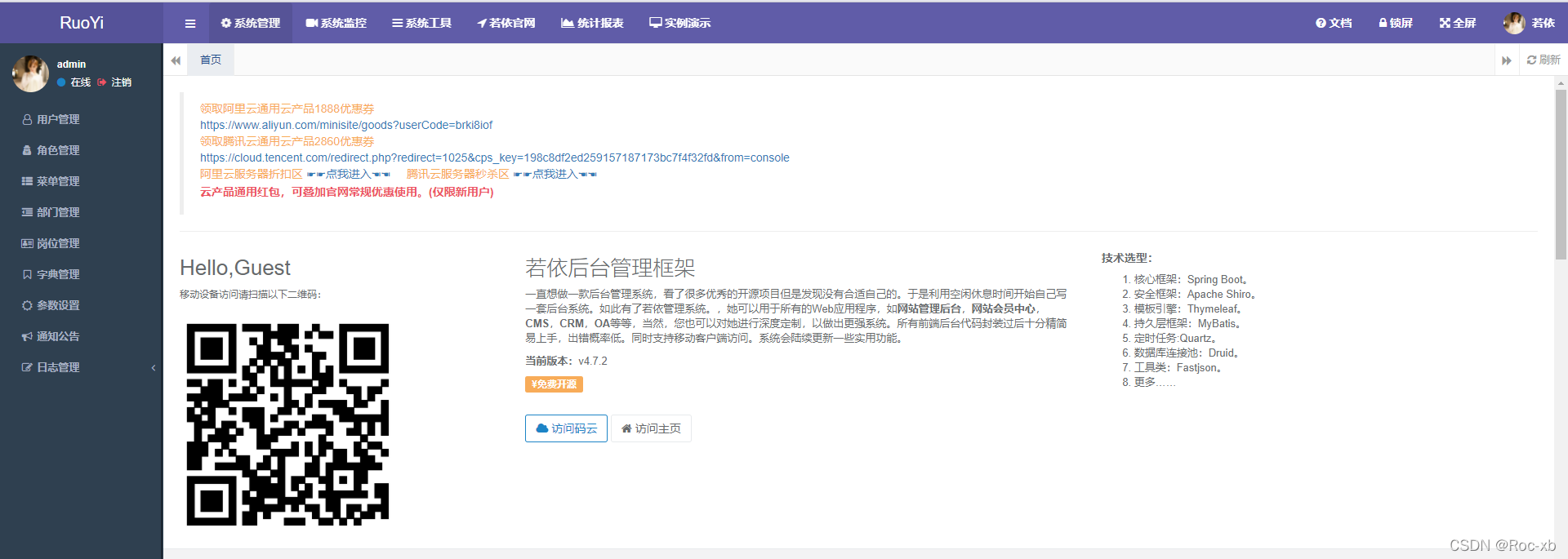The image size is (1568, 559).
Task: Open the 若依 user dropdown
Action: click(1530, 23)
